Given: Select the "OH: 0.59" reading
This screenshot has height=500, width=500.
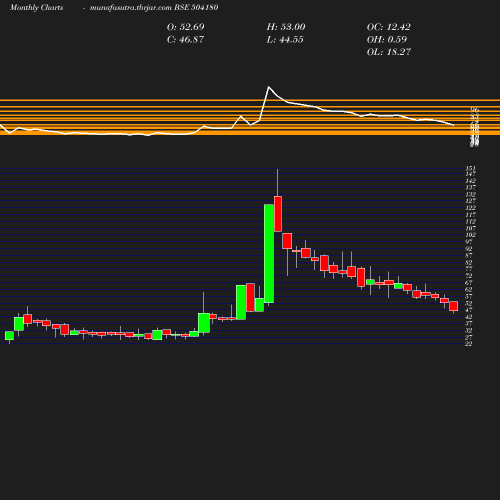Looking at the screenshot, I should pyautogui.click(x=387, y=39).
